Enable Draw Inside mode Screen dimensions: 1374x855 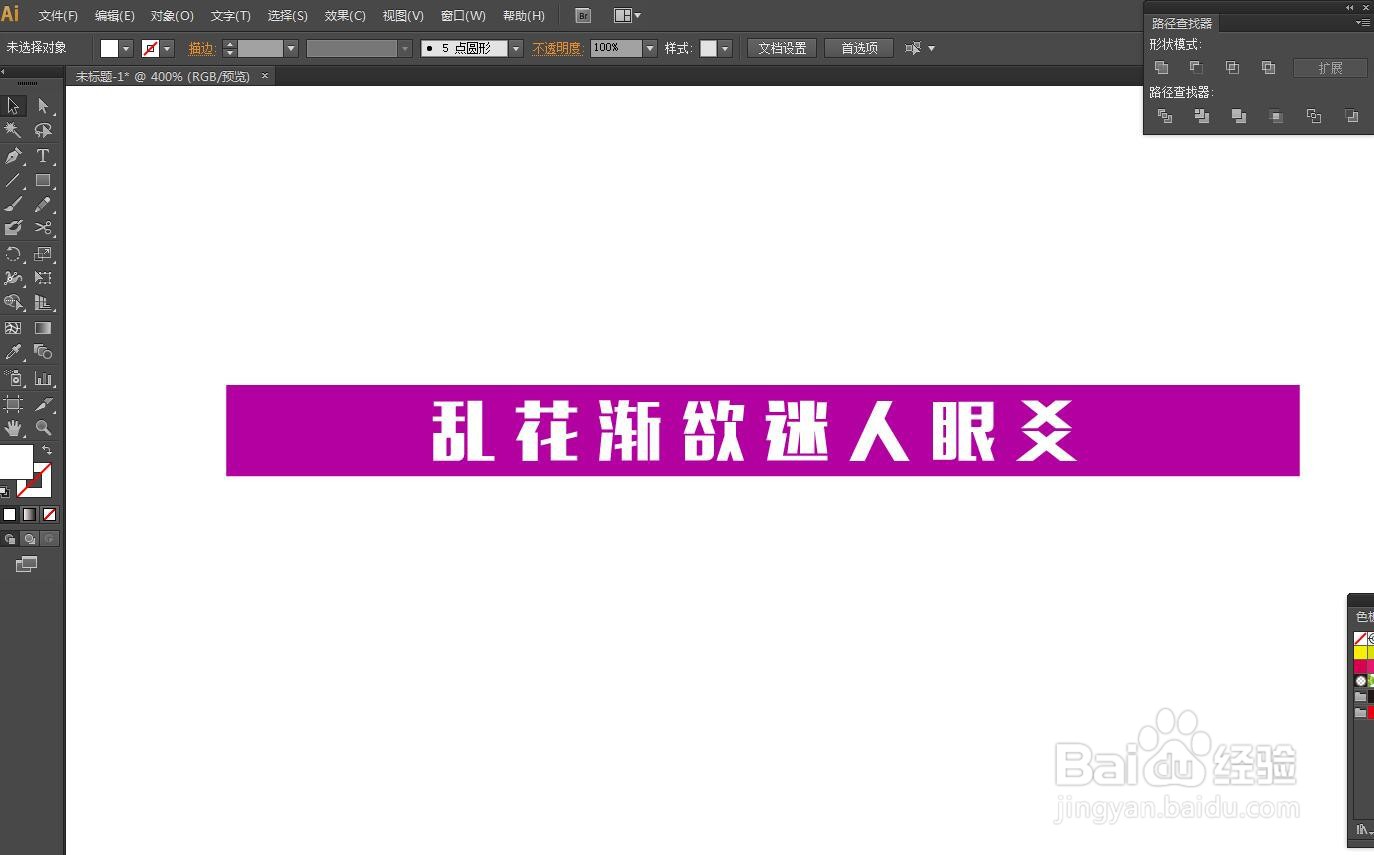tap(50, 539)
